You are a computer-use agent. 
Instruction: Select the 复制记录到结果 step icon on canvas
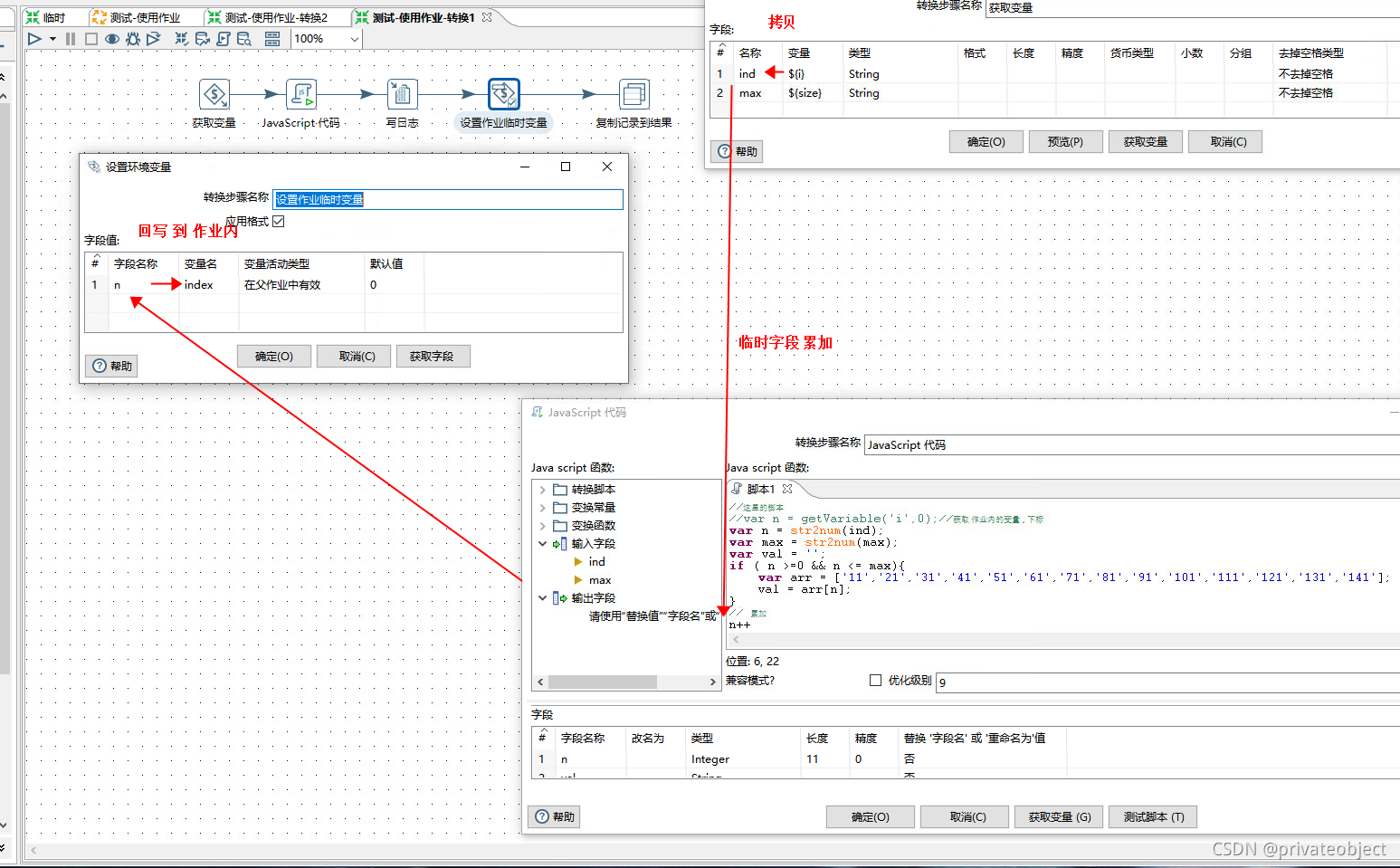coord(634,94)
